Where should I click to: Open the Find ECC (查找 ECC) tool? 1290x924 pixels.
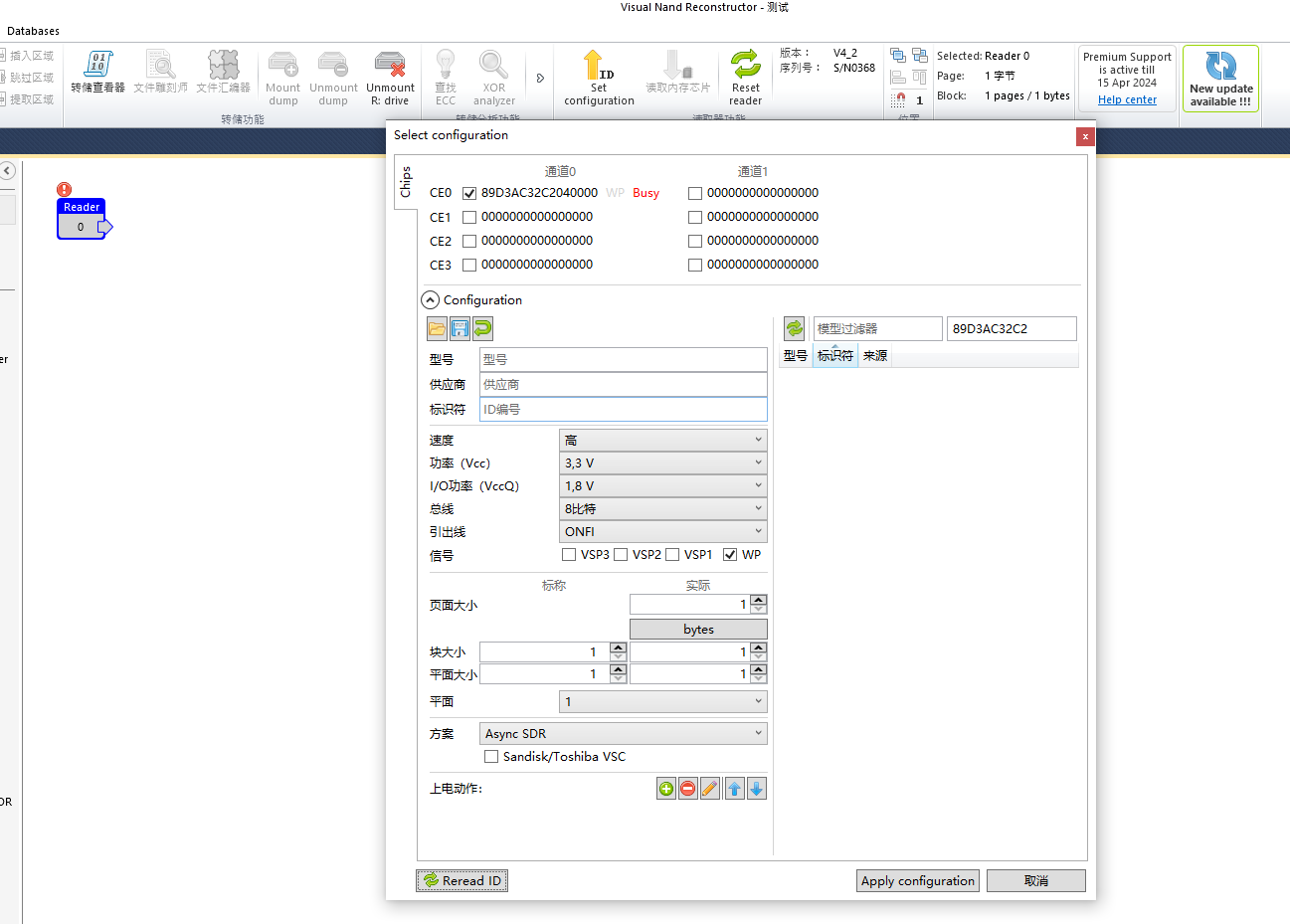(x=446, y=78)
